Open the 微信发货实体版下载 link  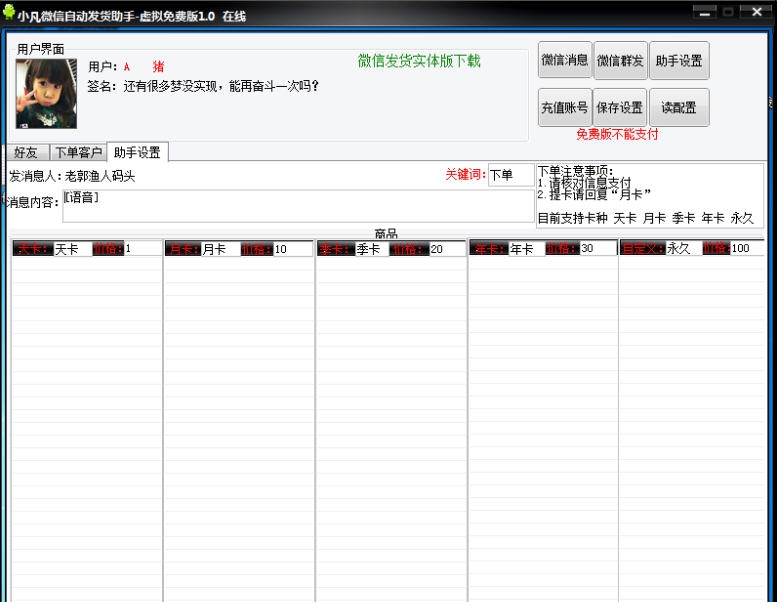(x=419, y=62)
